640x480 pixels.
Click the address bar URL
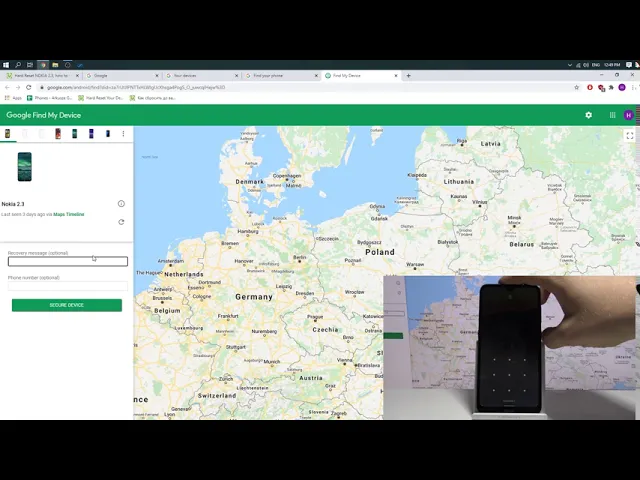136,87
